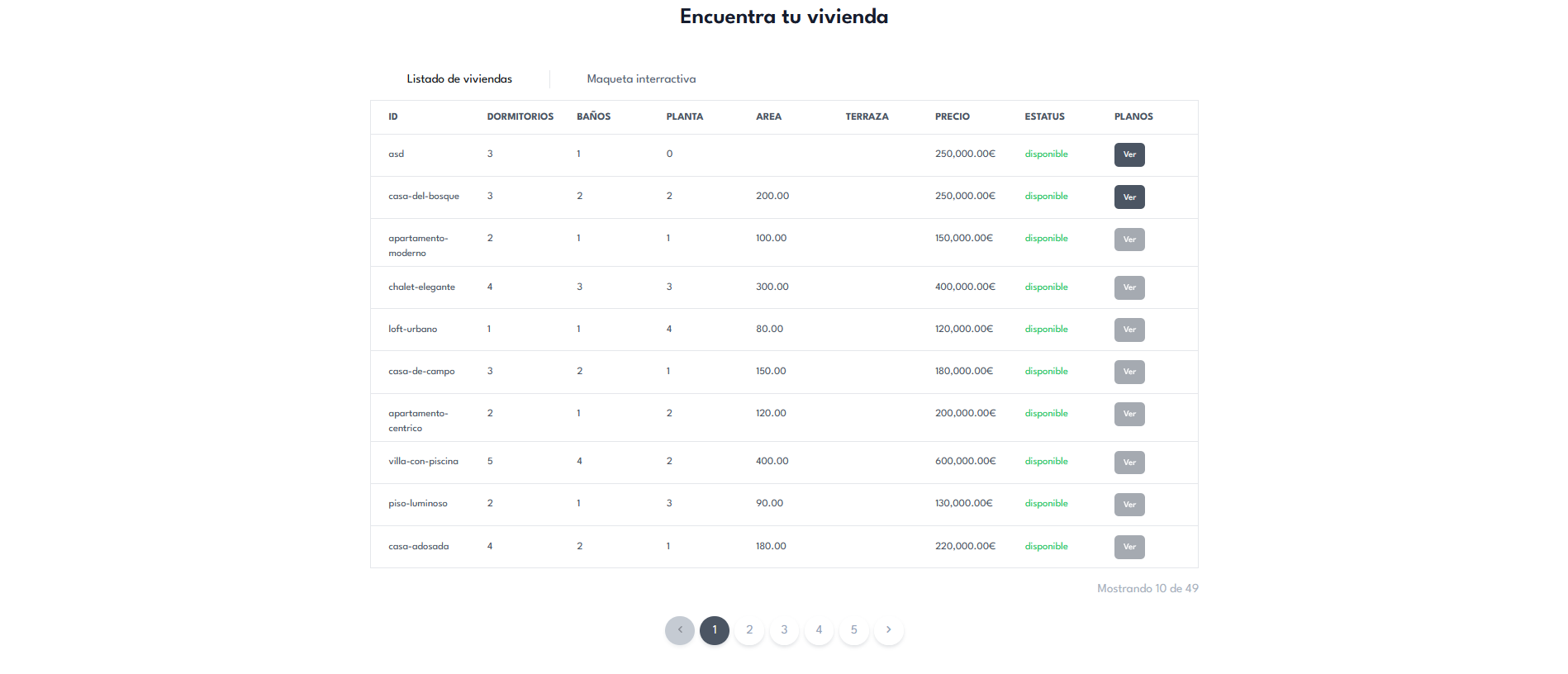Open plans for the asd listing
Screen dimensions: 1568x674
click(1128, 154)
